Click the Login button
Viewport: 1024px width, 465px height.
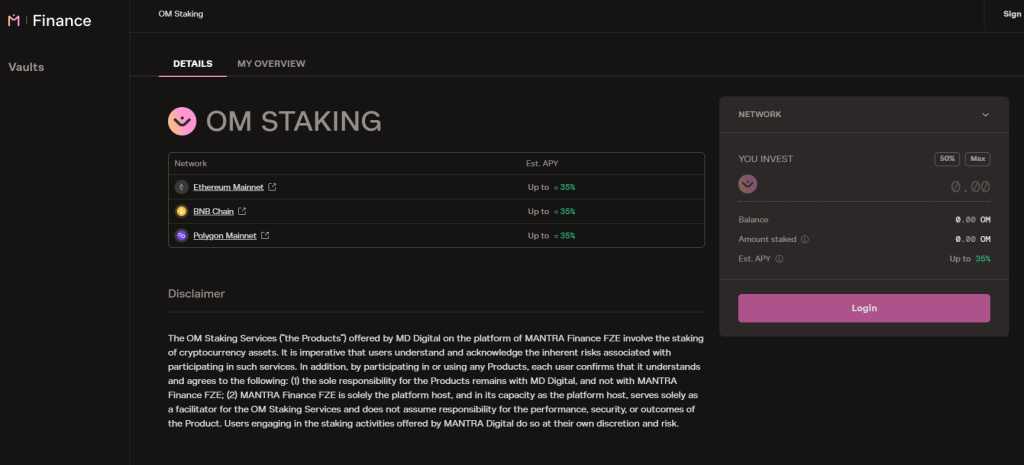coord(864,308)
